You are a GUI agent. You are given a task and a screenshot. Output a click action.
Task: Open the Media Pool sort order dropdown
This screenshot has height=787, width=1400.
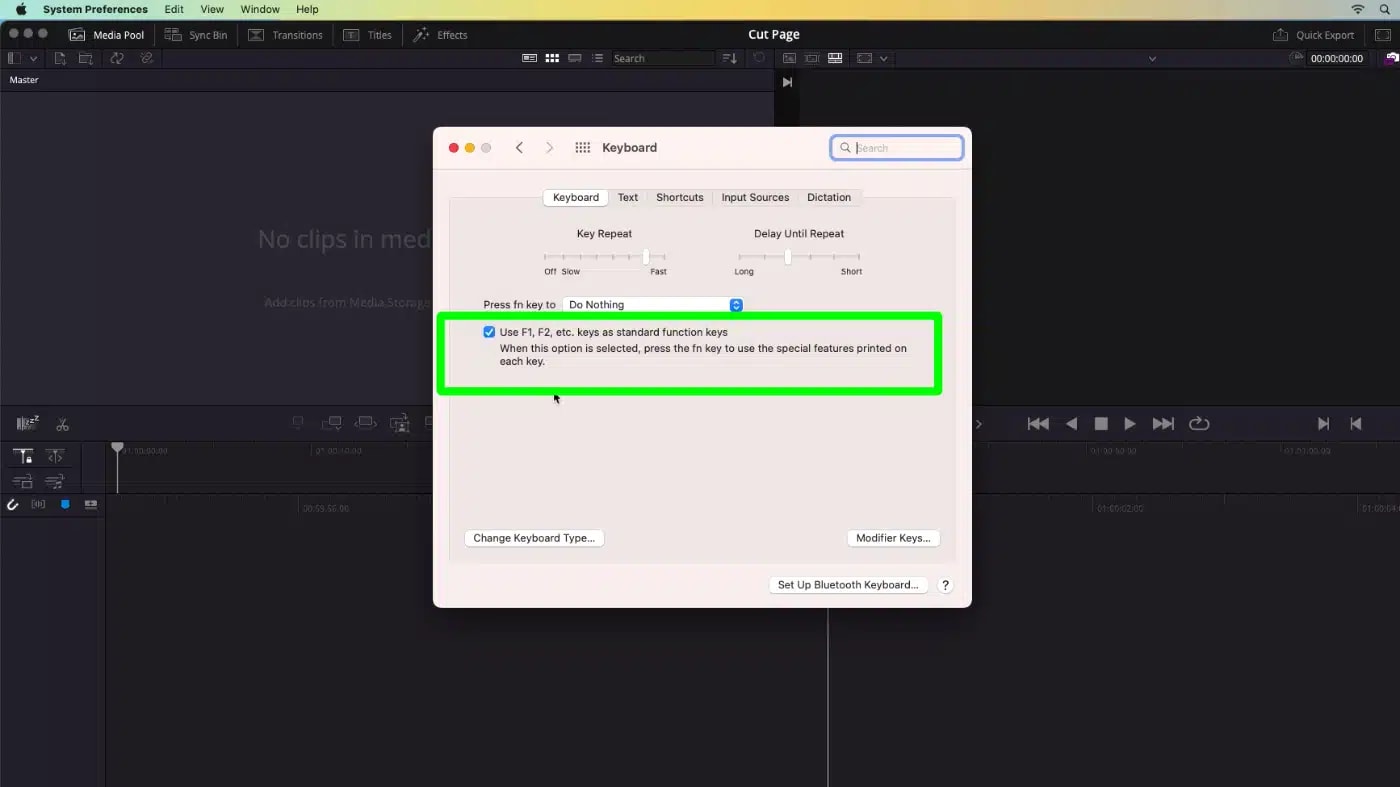tap(729, 58)
